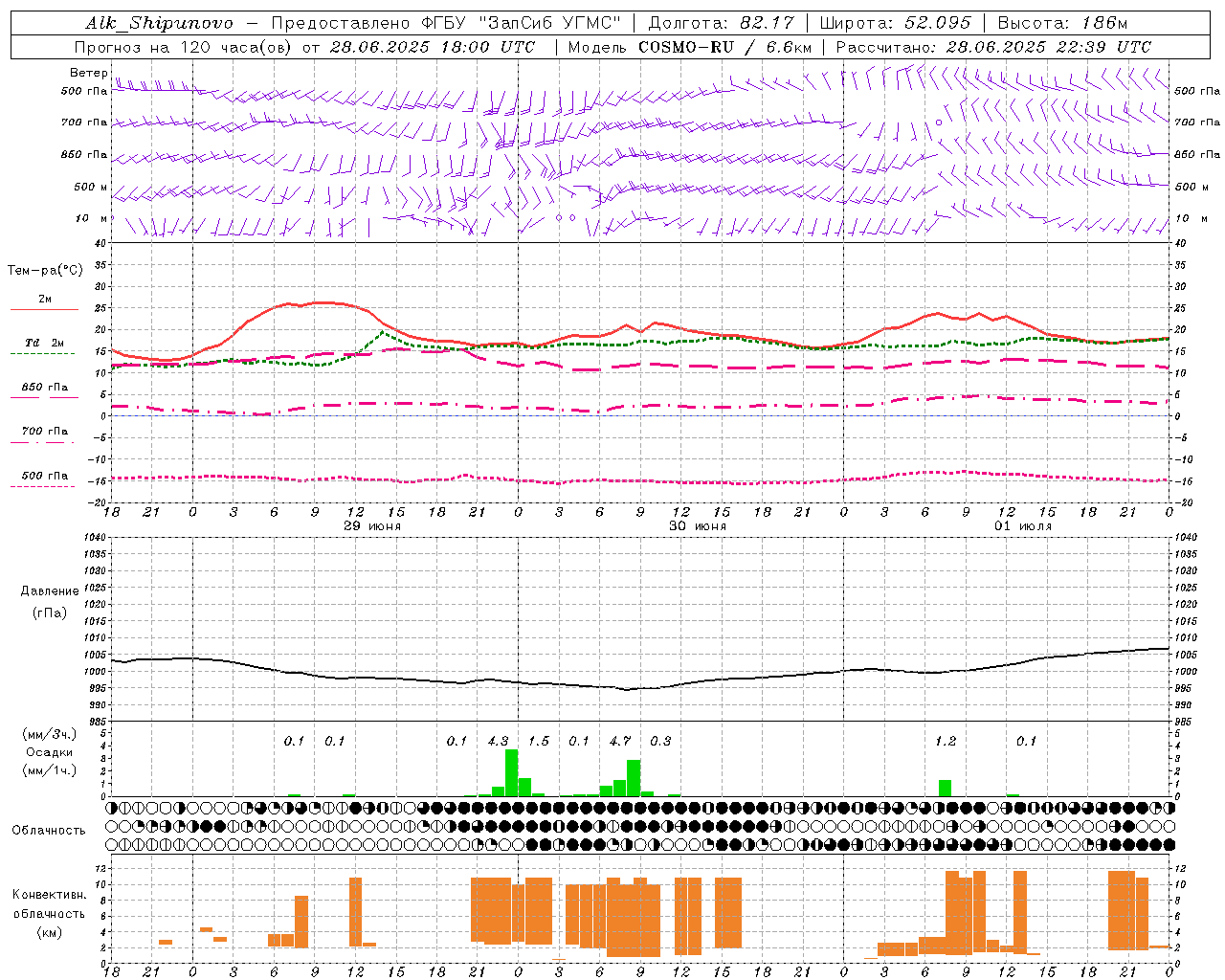The width and height of the screenshot is (1225, 980).
Task: Click the text Предоставлено ФГБУ "ЗапСиб УГМС"
Action: pos(446,23)
